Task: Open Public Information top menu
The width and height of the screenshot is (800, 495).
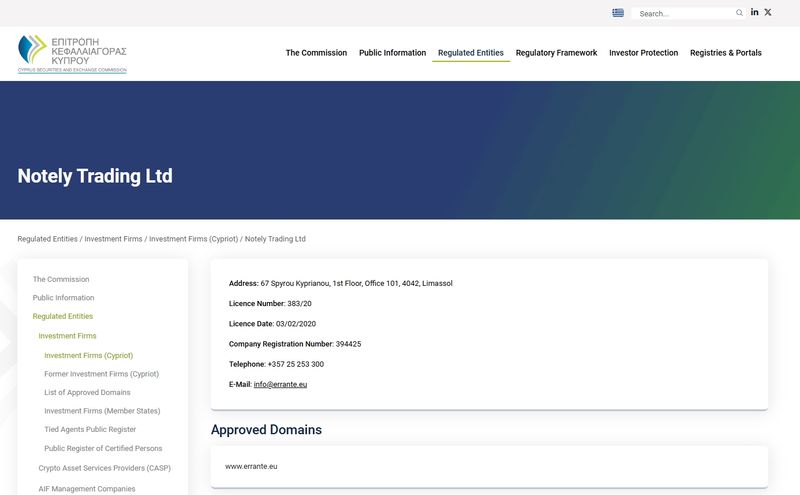Action: click(x=392, y=53)
